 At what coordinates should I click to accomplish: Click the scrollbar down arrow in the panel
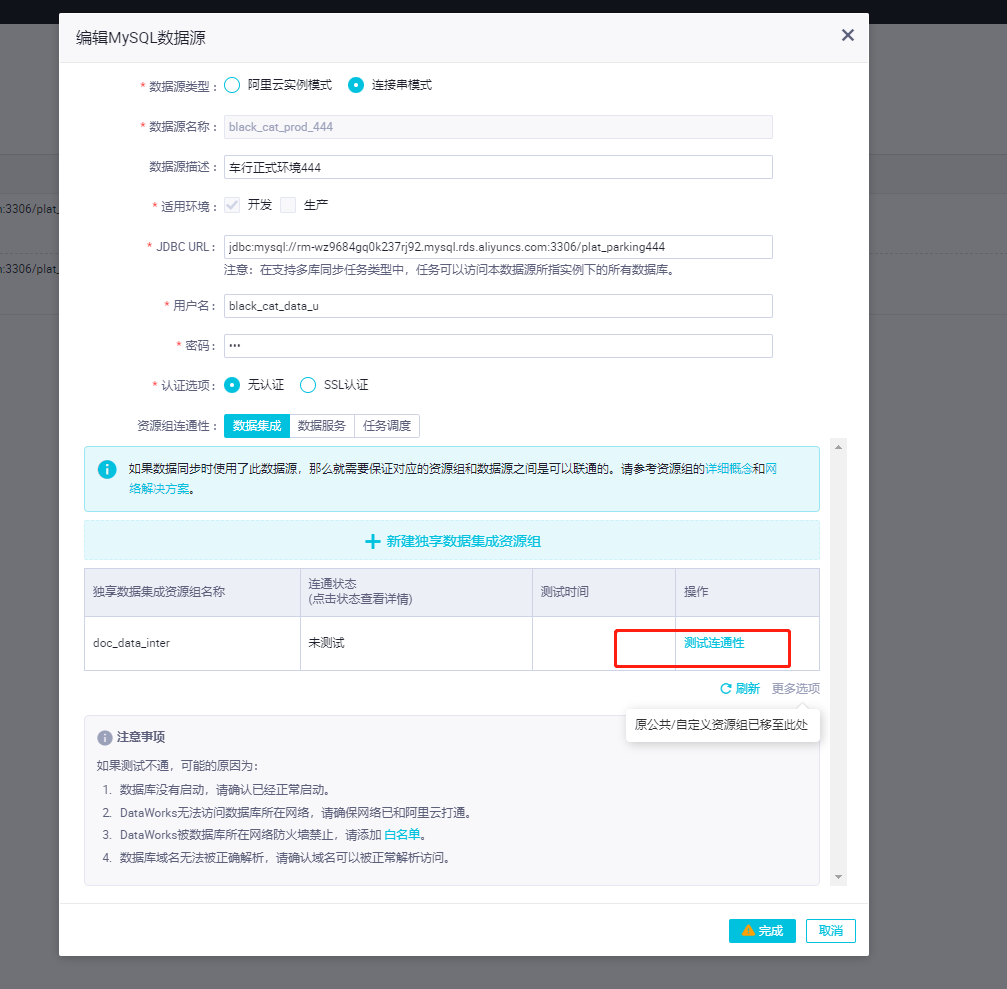(838, 877)
